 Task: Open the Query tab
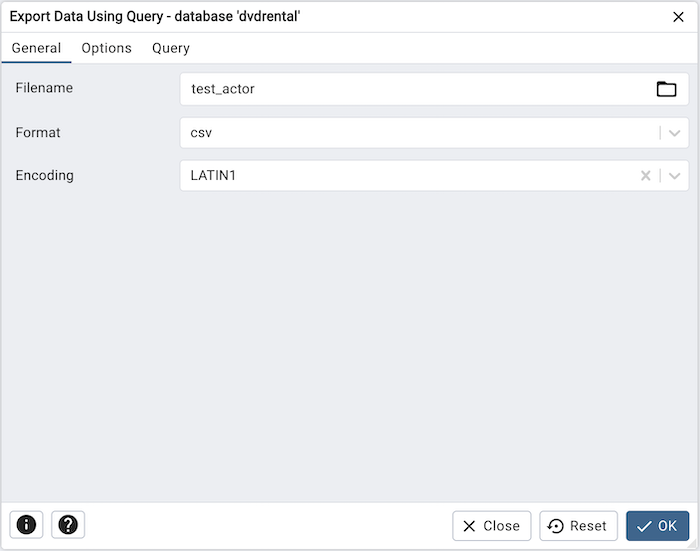pyautogui.click(x=171, y=48)
